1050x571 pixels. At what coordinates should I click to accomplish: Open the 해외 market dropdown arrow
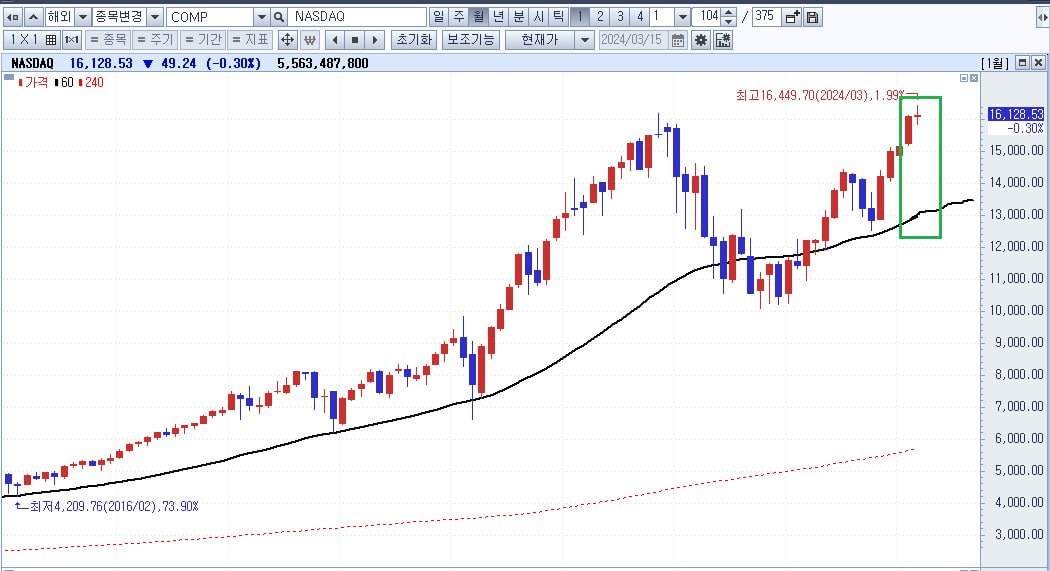(83, 17)
